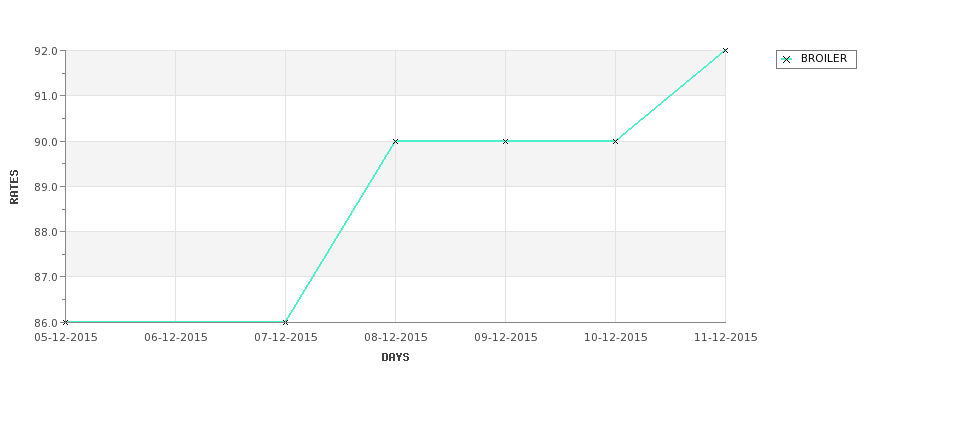Click the DAYS axis title
This screenshot has height=429, width=975.
point(395,357)
